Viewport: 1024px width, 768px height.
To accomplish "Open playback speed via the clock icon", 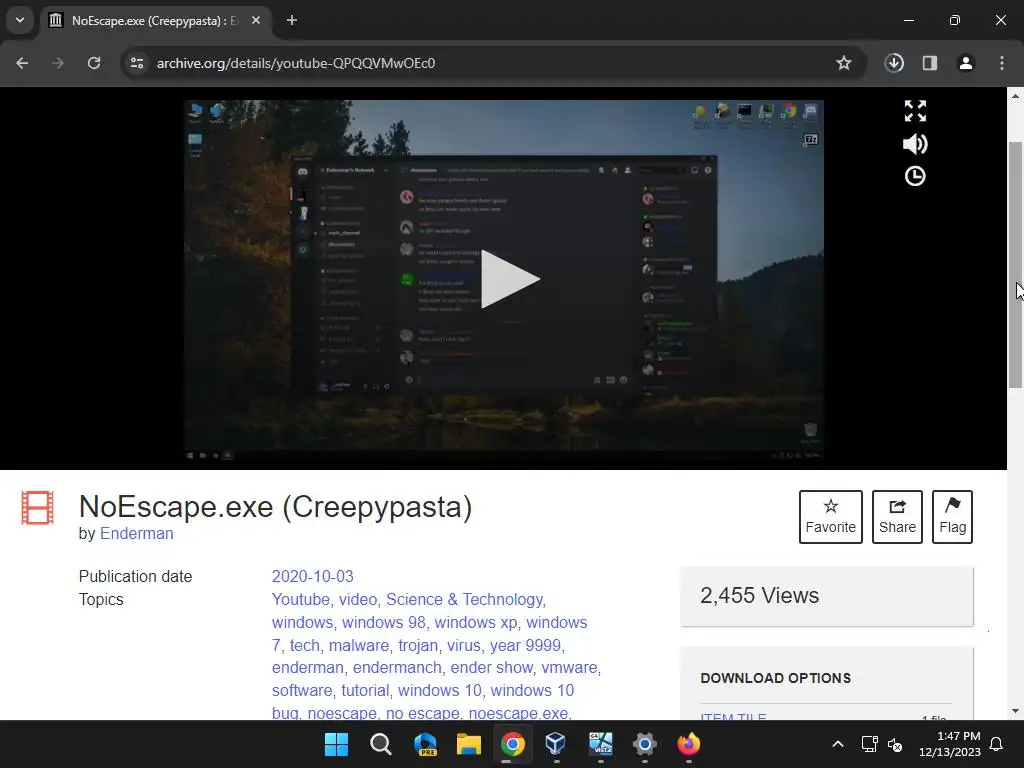I will pos(915,176).
